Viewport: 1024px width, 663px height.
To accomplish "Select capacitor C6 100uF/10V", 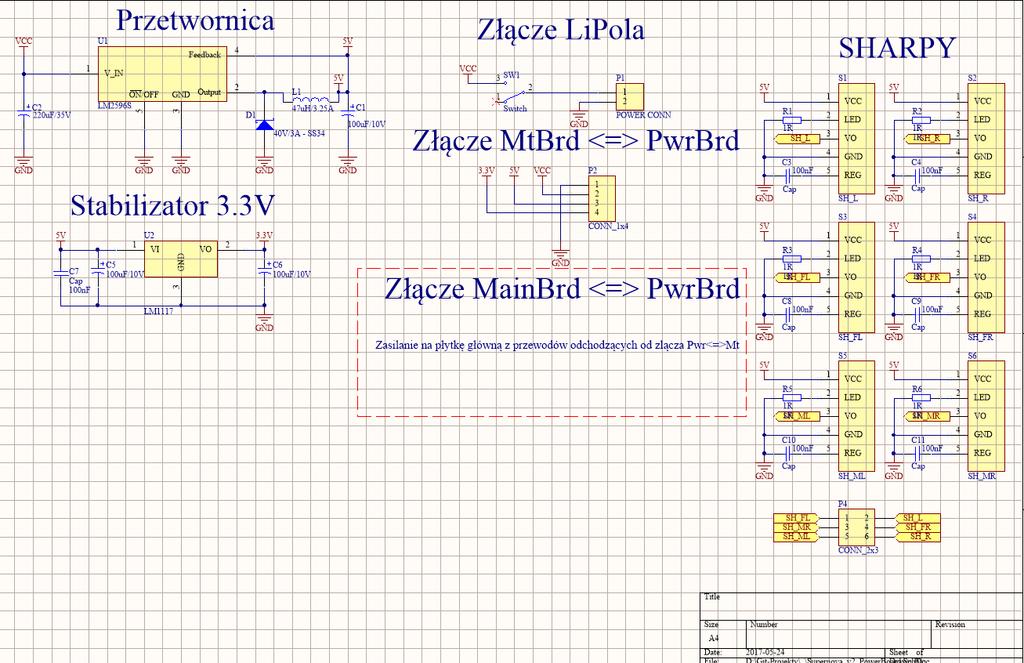I will click(x=264, y=270).
